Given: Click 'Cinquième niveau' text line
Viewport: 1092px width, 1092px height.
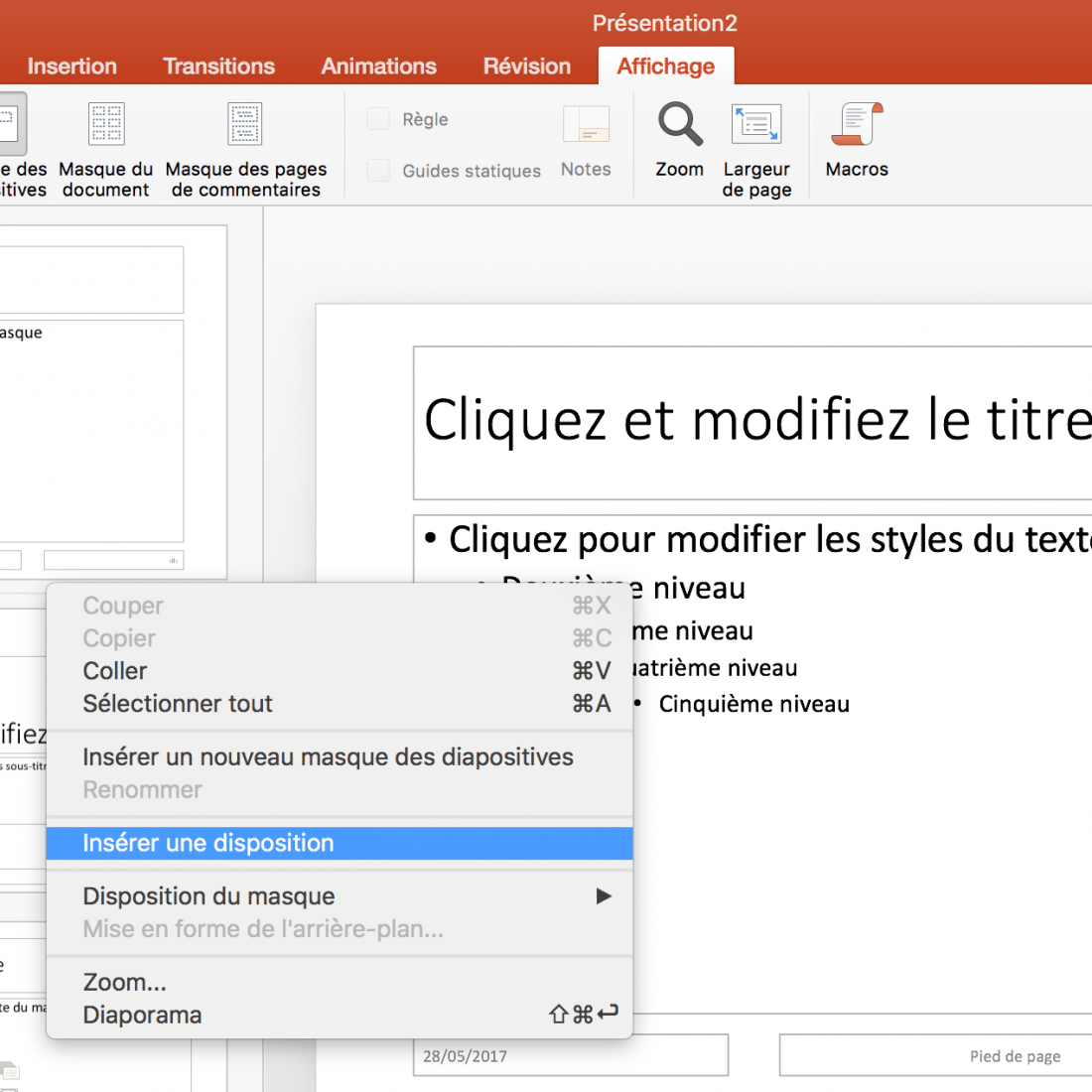Looking at the screenshot, I should pos(753,704).
